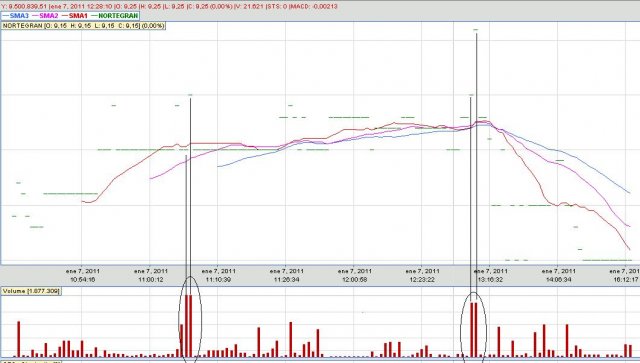Click the 12:00:58 time axis label

(355, 275)
